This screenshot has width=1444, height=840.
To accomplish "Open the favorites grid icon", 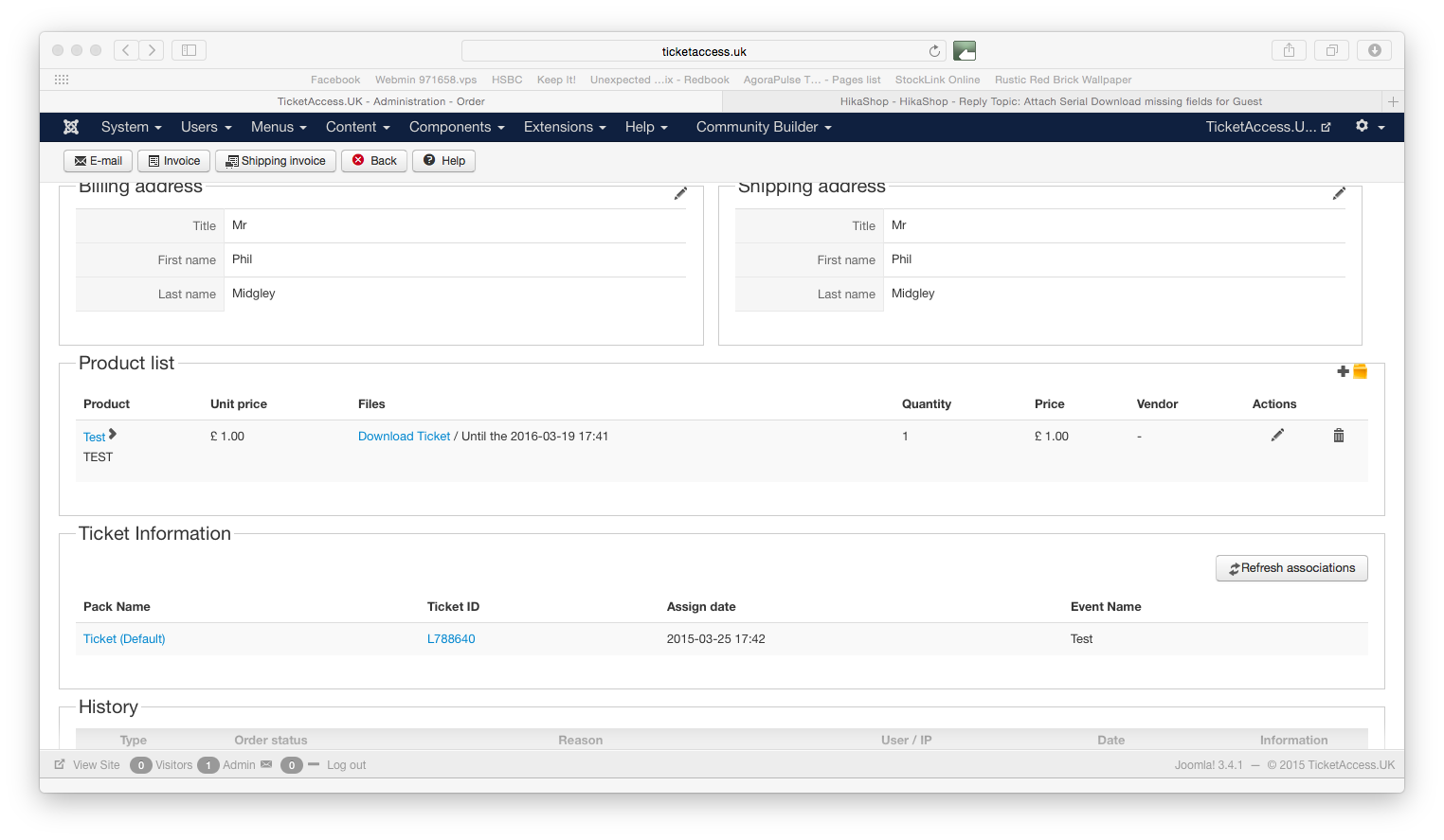I will [62, 80].
